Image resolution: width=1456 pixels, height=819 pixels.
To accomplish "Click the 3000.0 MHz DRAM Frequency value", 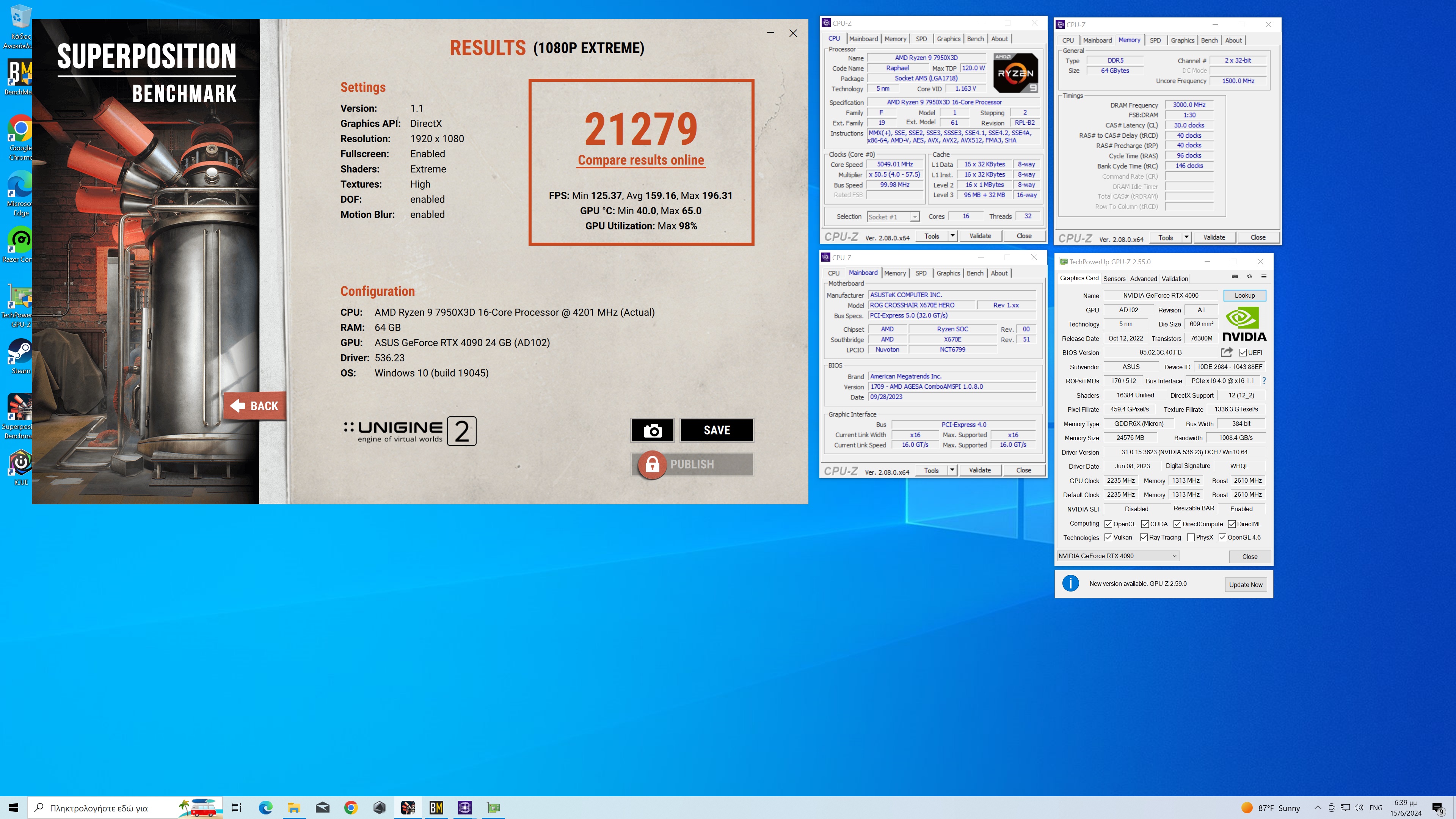I will [1189, 105].
